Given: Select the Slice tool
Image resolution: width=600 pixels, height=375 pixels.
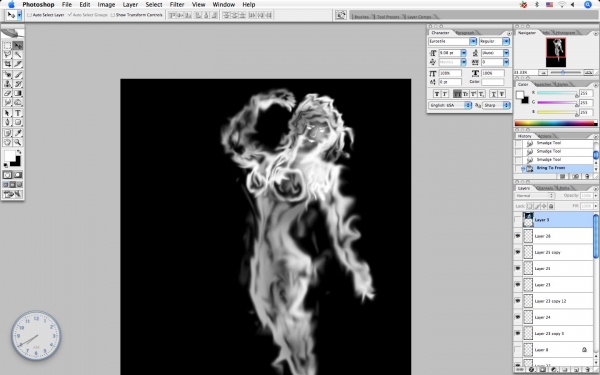Looking at the screenshot, I should click(x=18, y=64).
